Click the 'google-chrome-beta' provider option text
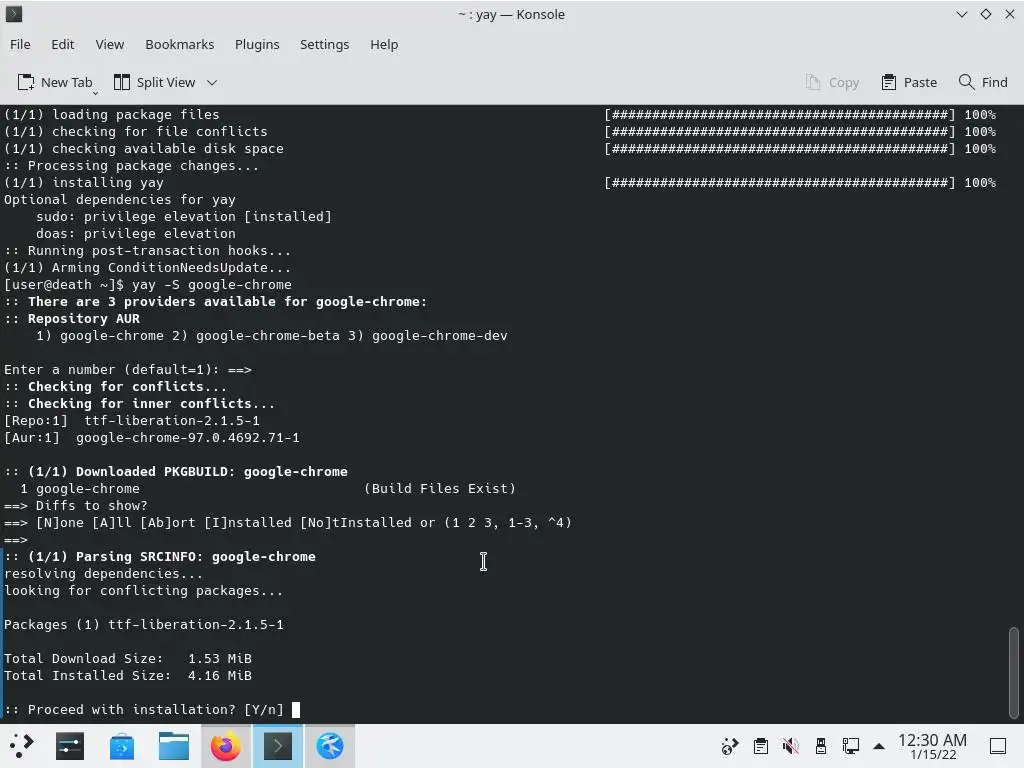 [268, 336]
